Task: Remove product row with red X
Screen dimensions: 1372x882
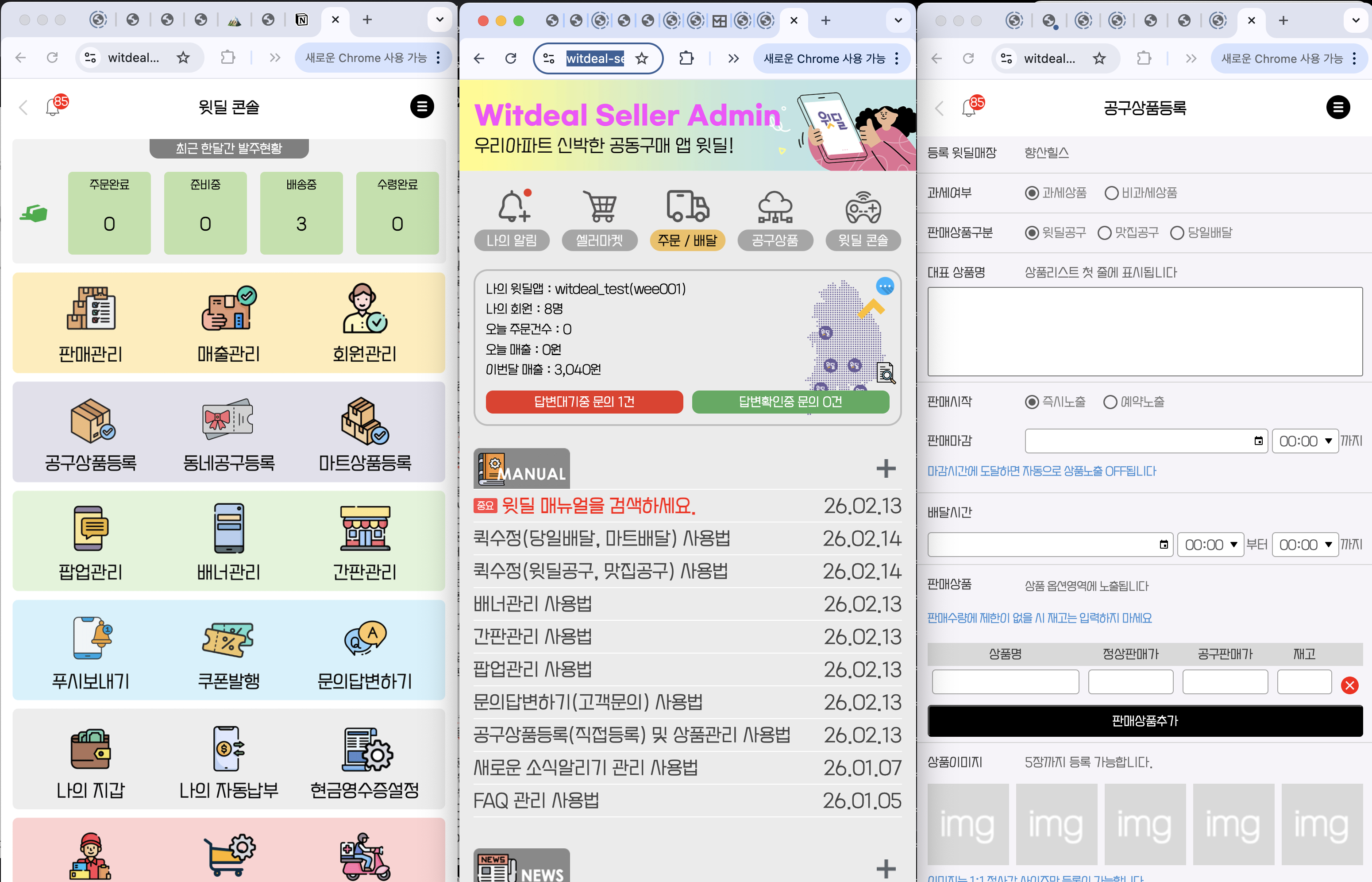Action: point(1349,685)
